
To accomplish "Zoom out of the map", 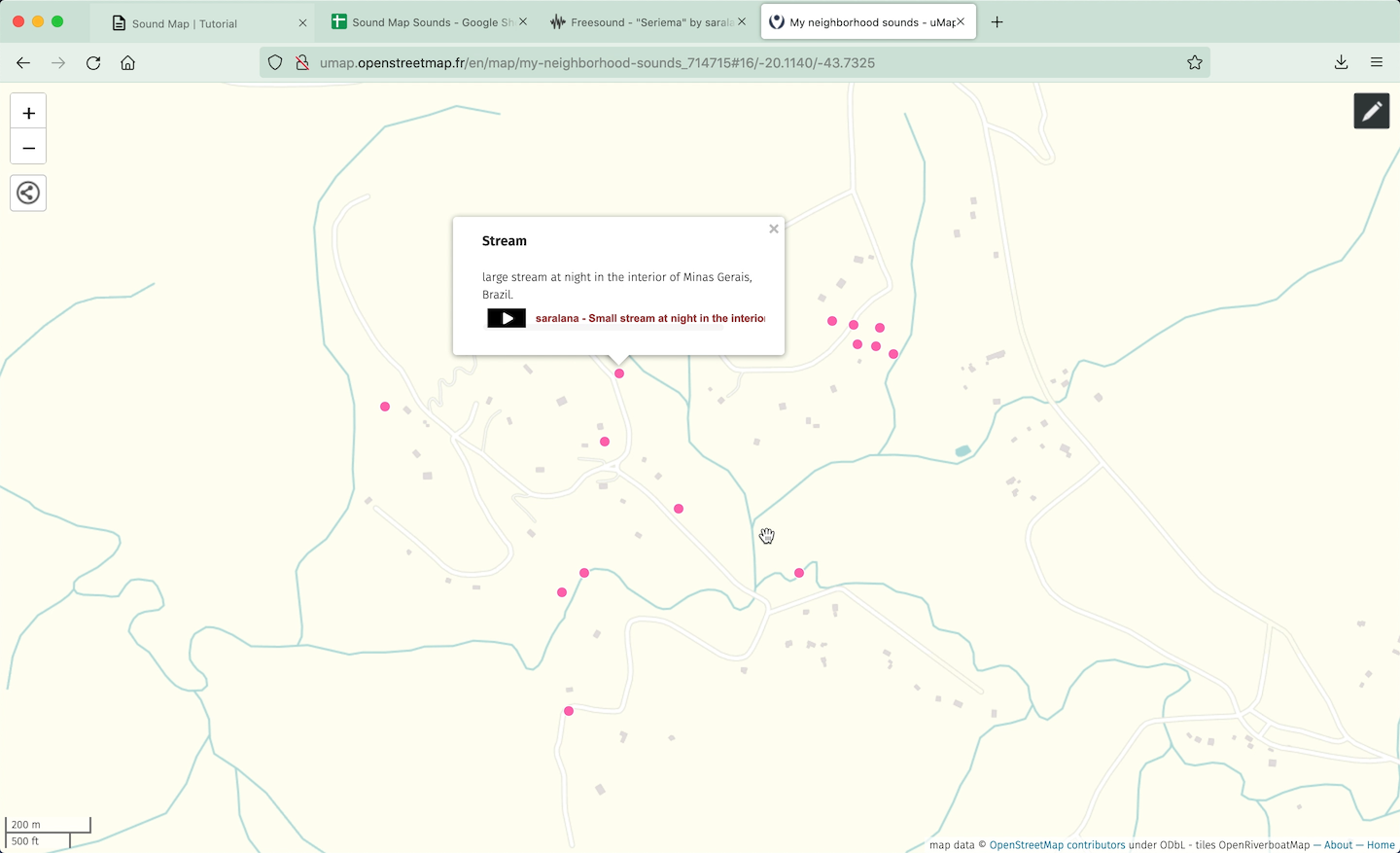I will point(28,148).
